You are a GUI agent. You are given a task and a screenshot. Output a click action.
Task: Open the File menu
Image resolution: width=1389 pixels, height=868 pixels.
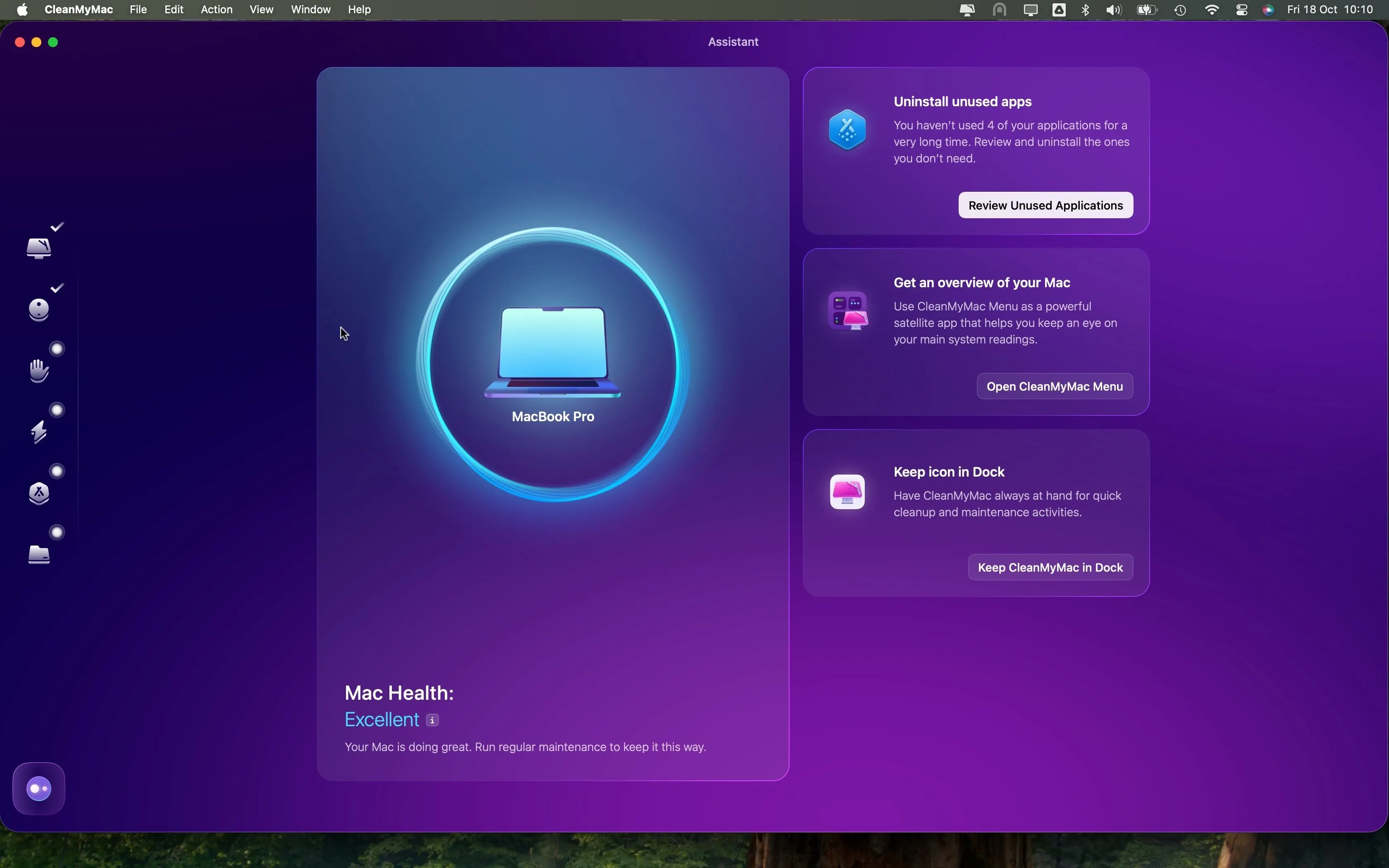138,10
